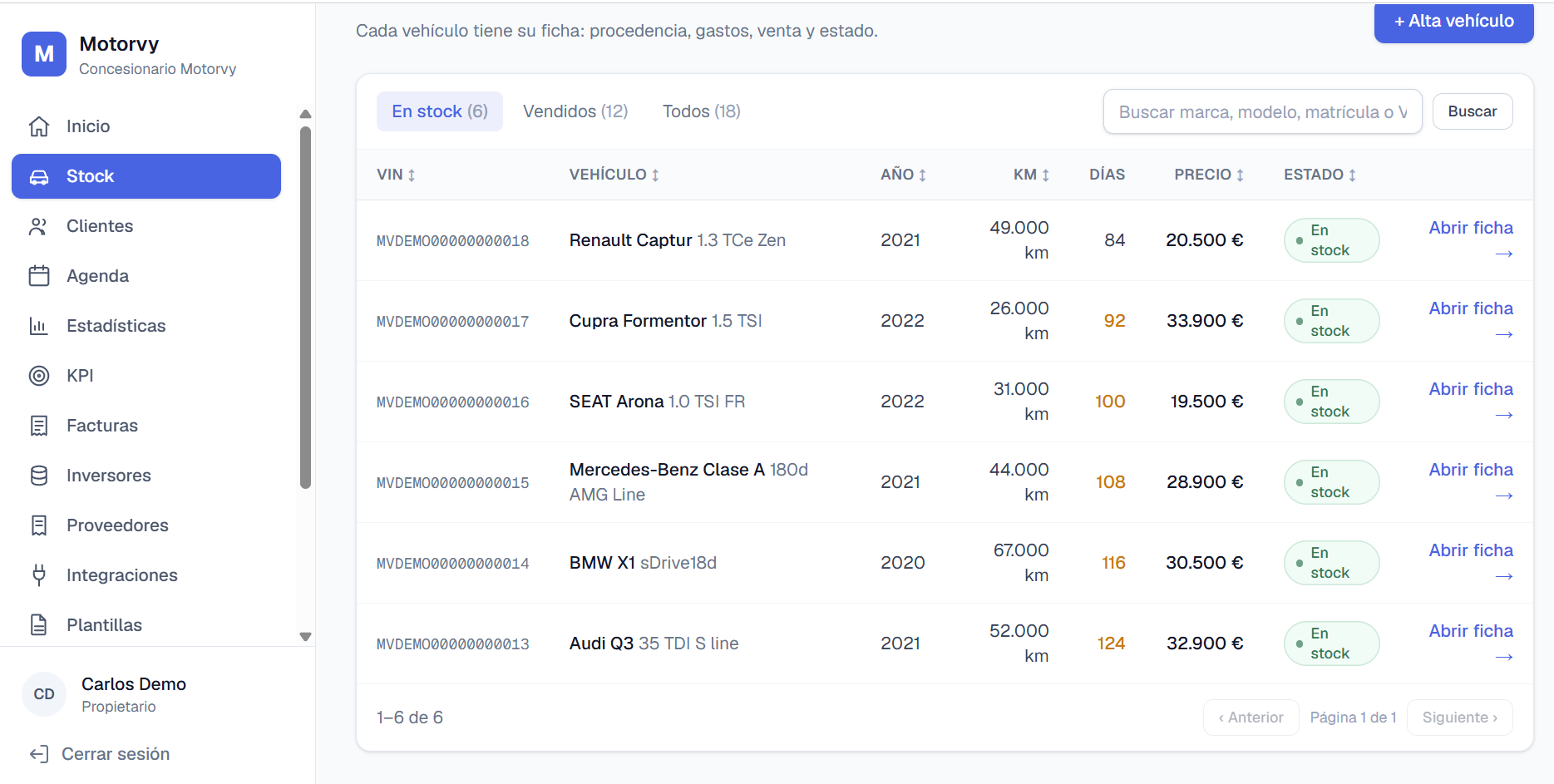Sort the table by VEHÍCULO column

tap(614, 175)
